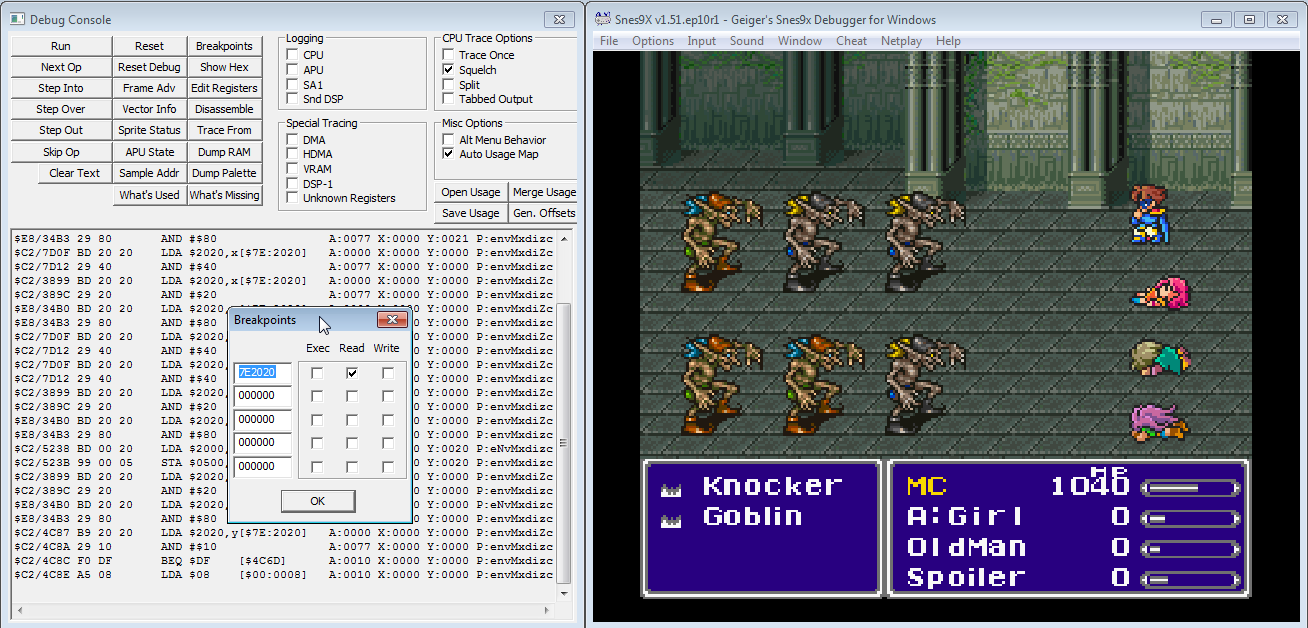Click OK in the Breakpoints dialog

pyautogui.click(x=317, y=501)
